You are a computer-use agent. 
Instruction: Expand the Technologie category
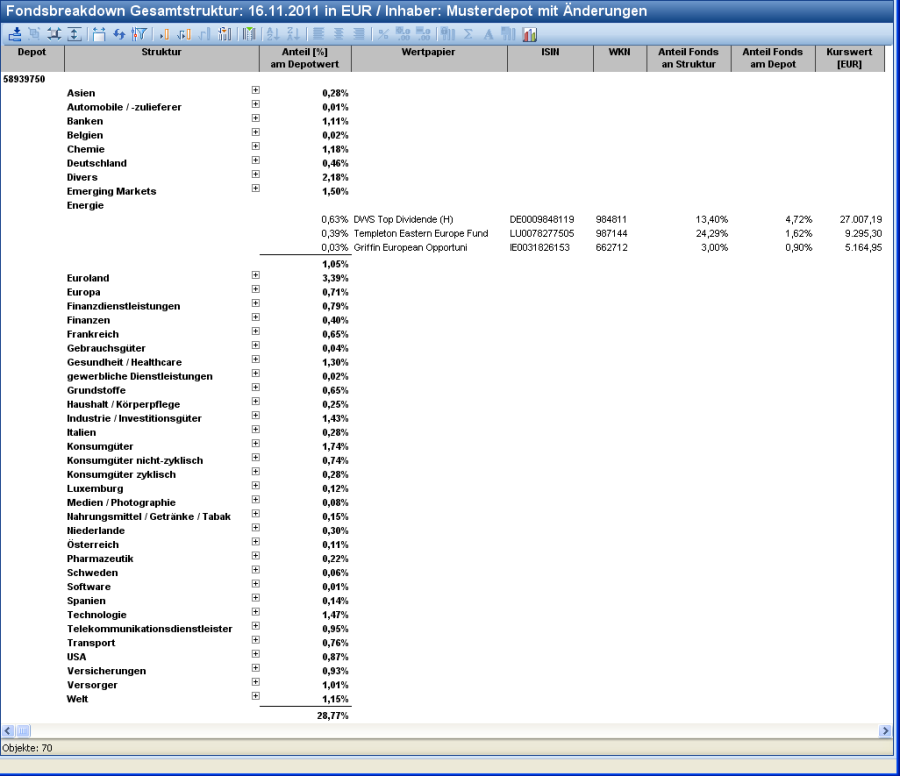(256, 612)
